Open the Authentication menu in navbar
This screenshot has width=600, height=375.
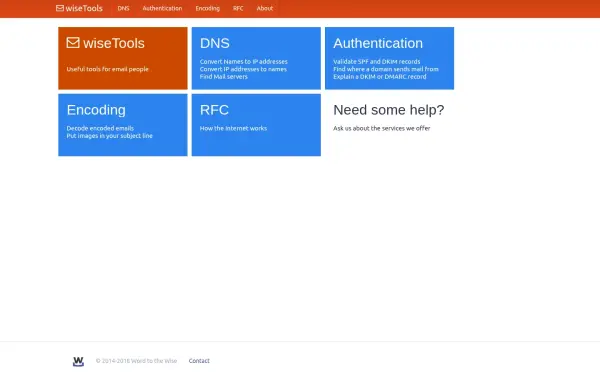[x=162, y=8]
